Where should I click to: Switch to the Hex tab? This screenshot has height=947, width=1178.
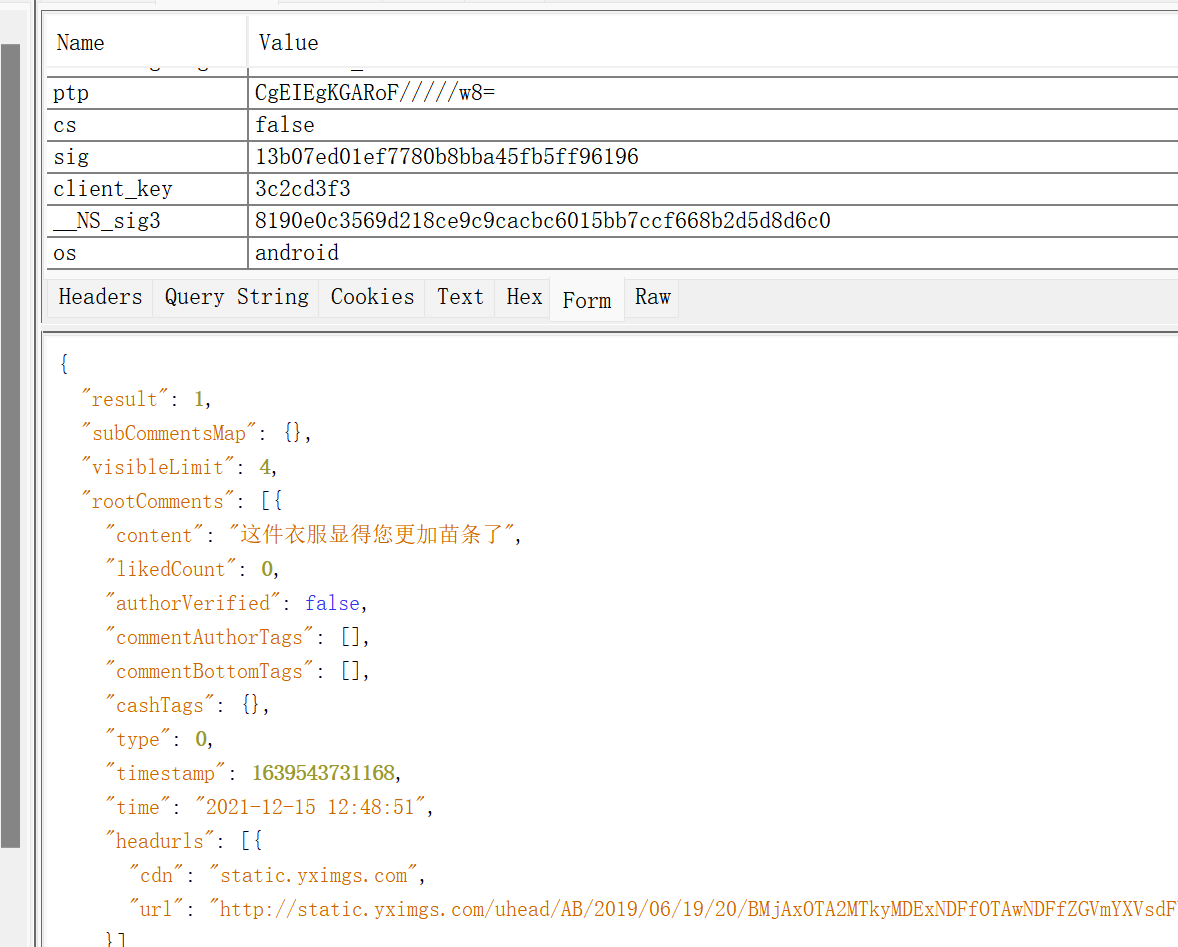pyautogui.click(x=524, y=297)
